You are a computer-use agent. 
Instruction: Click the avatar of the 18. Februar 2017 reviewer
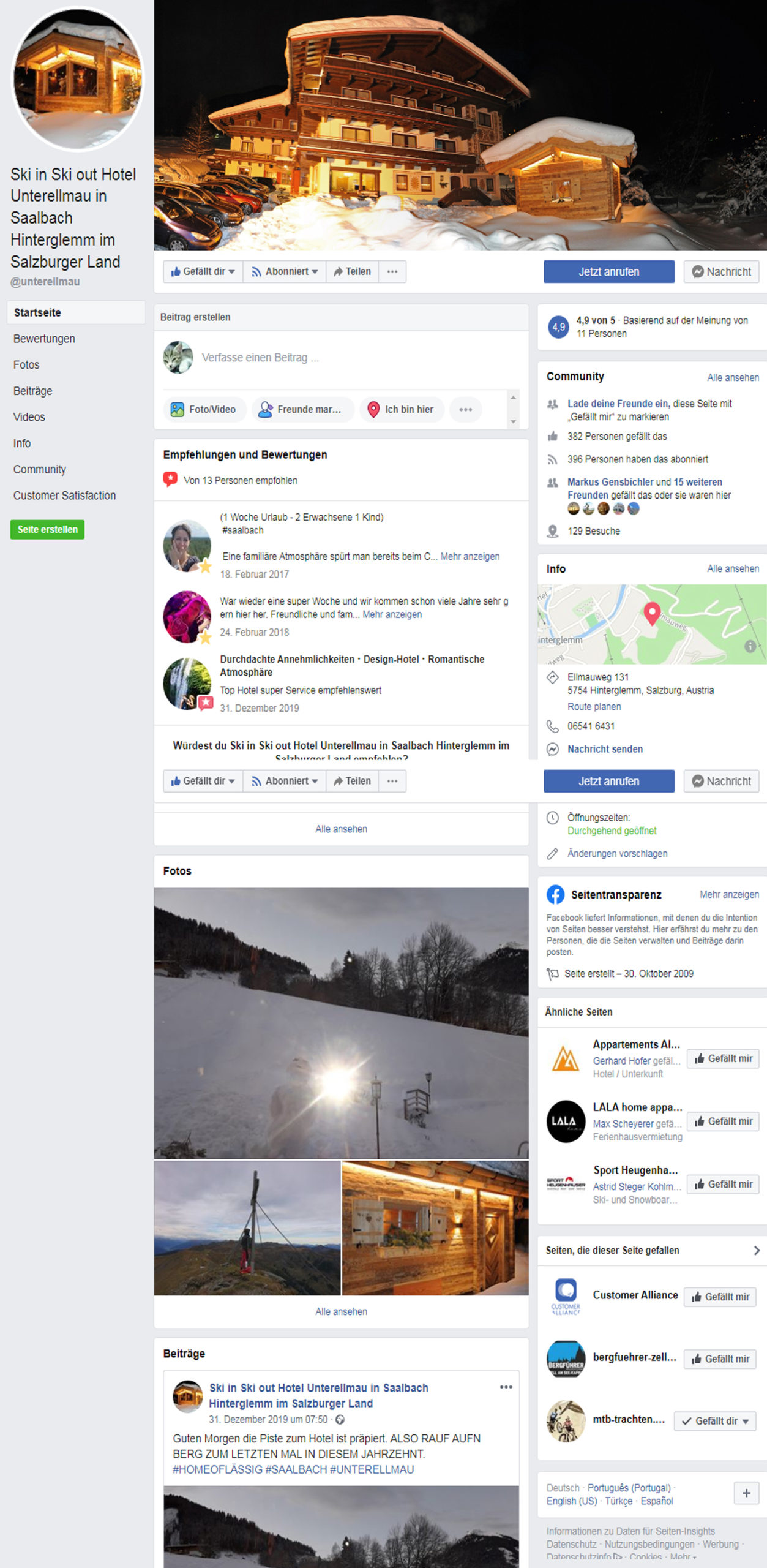click(x=187, y=545)
